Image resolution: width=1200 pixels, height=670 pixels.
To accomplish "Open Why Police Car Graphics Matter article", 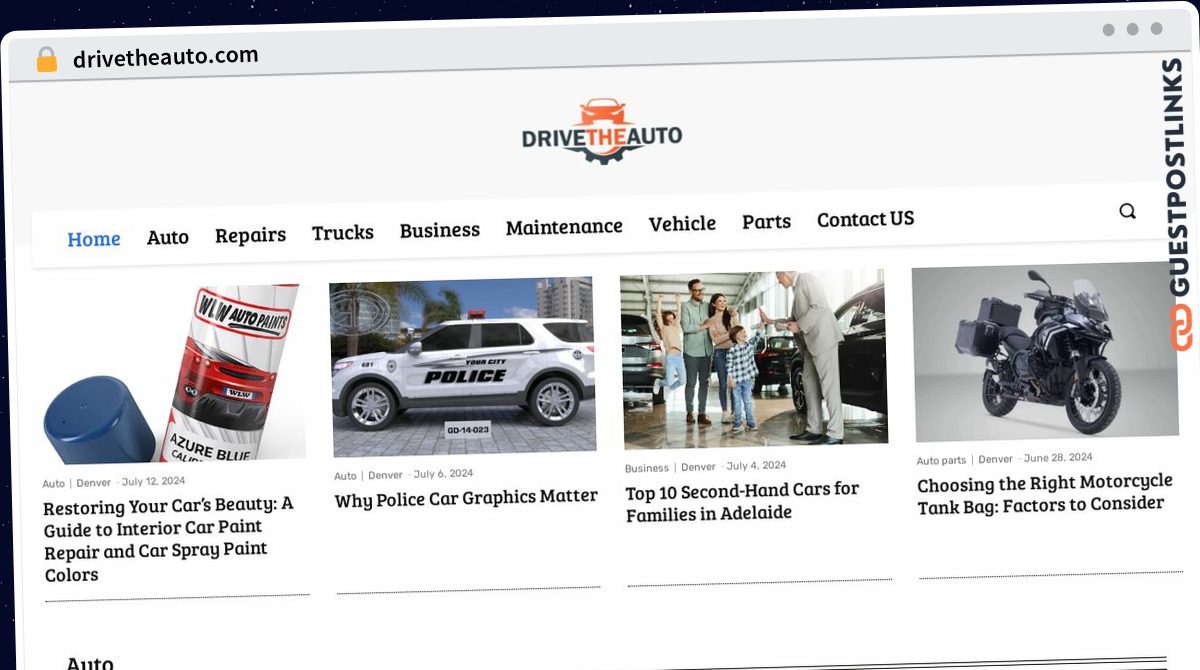I will 466,498.
